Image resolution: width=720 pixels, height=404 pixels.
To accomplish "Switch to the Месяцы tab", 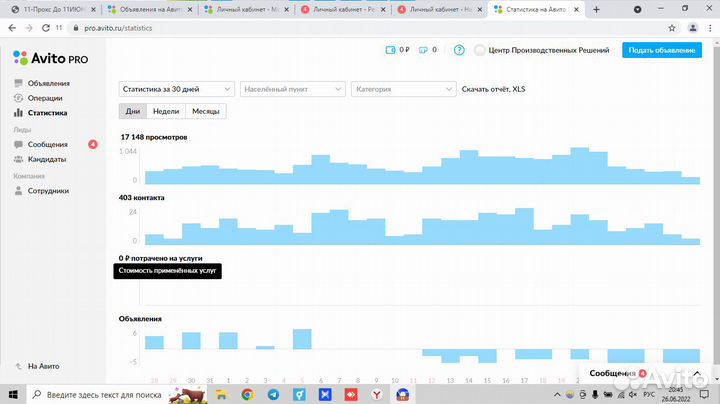I will click(x=206, y=112).
